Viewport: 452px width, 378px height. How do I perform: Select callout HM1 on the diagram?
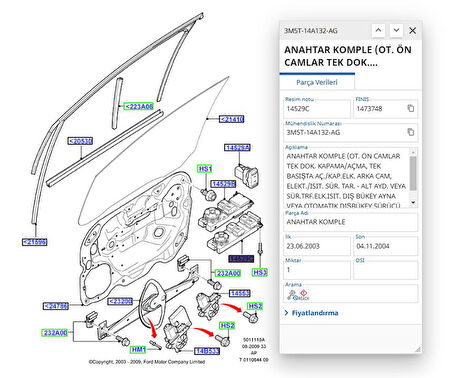point(138,349)
